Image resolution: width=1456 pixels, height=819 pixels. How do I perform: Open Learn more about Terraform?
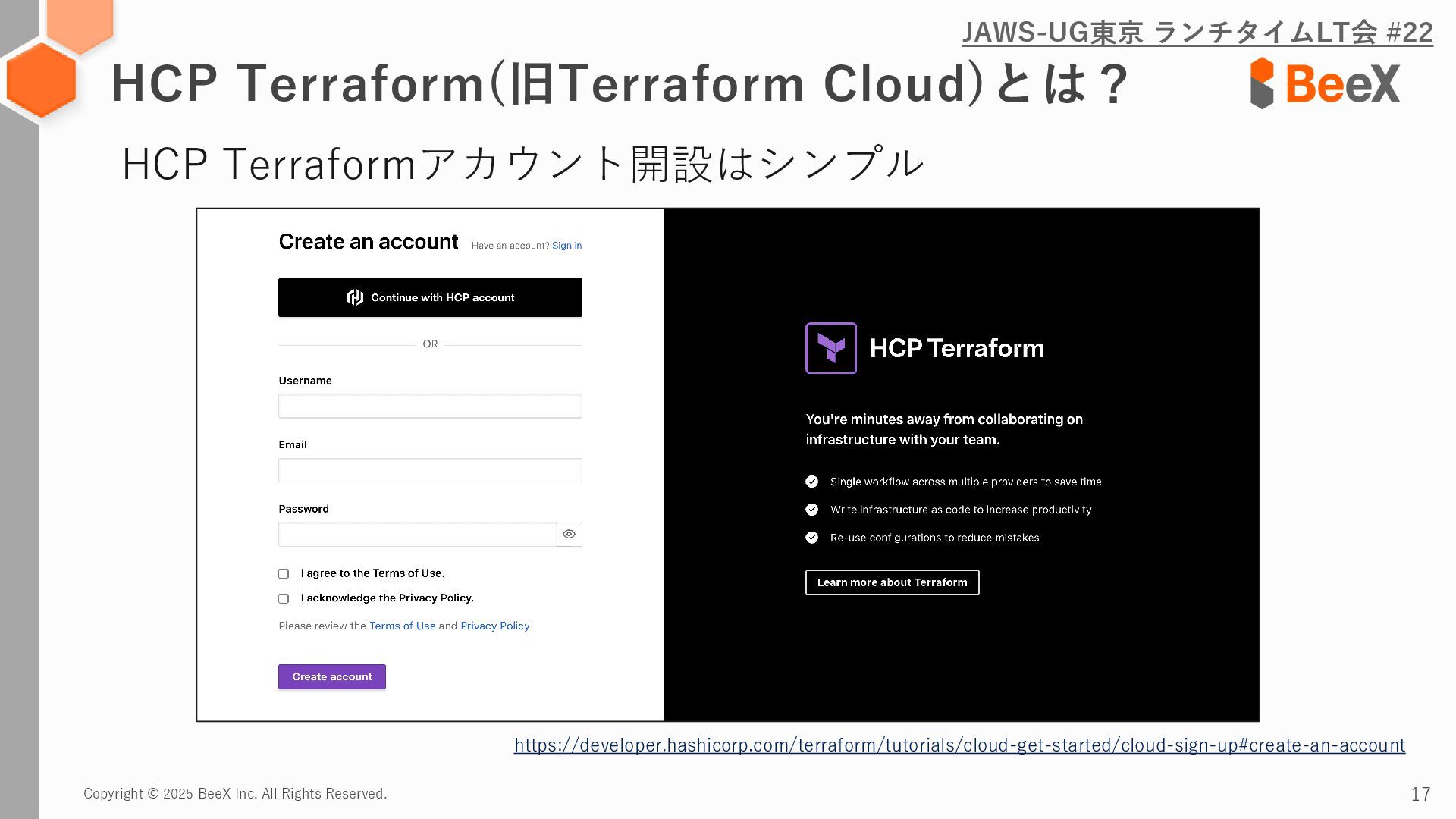tap(892, 582)
